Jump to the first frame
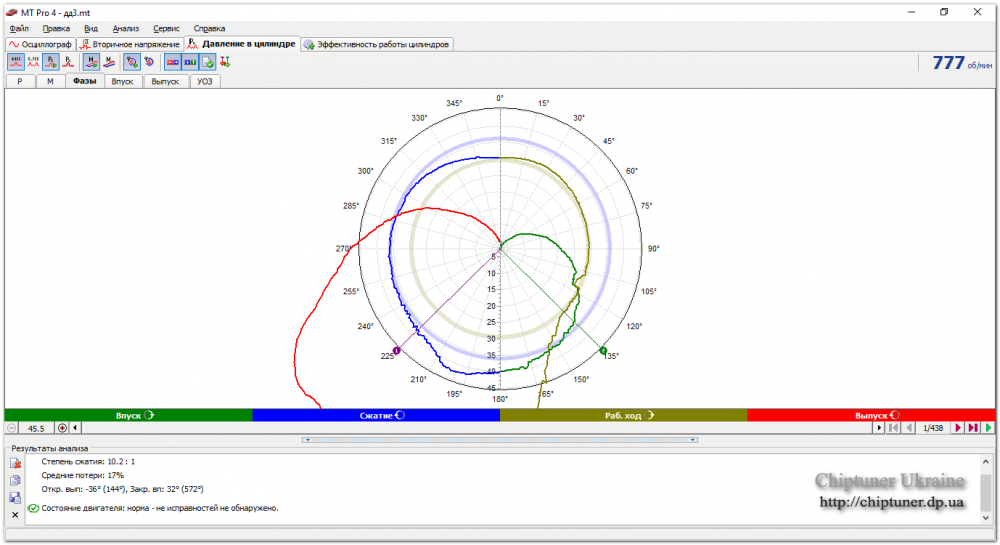This screenshot has width=1000, height=545. click(894, 428)
